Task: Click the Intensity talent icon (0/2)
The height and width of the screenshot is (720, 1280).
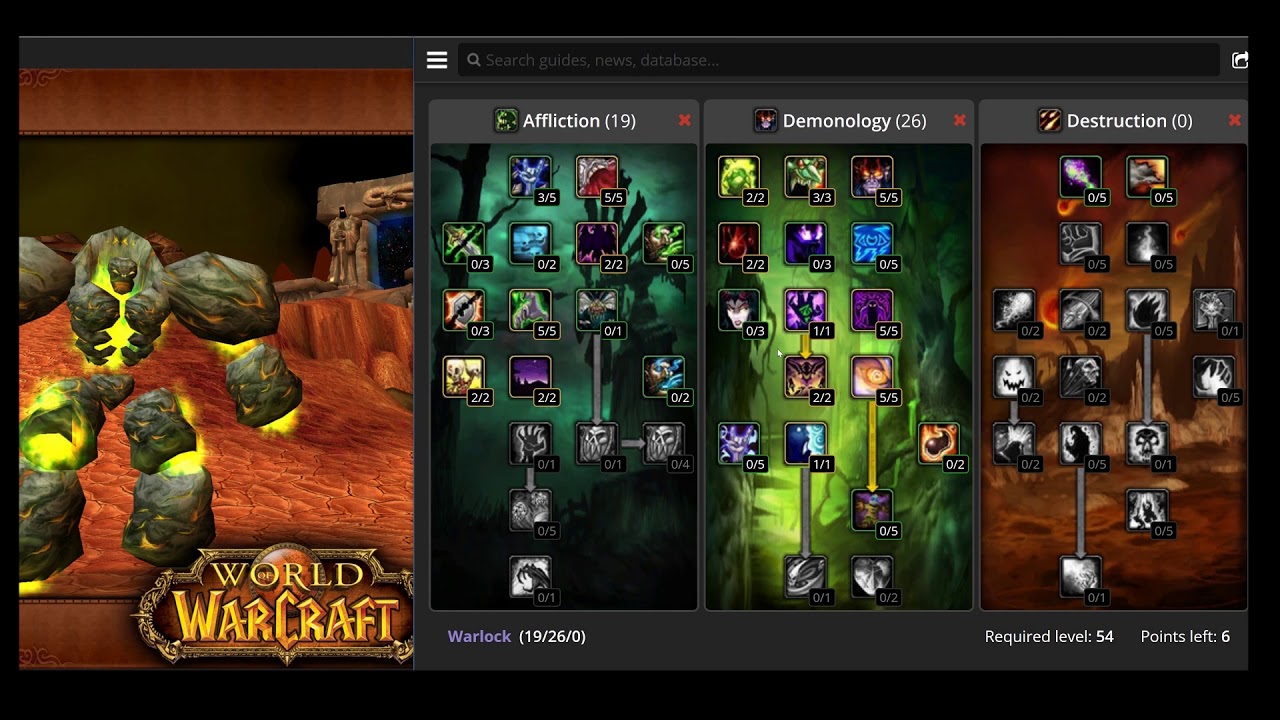Action: 1014,377
